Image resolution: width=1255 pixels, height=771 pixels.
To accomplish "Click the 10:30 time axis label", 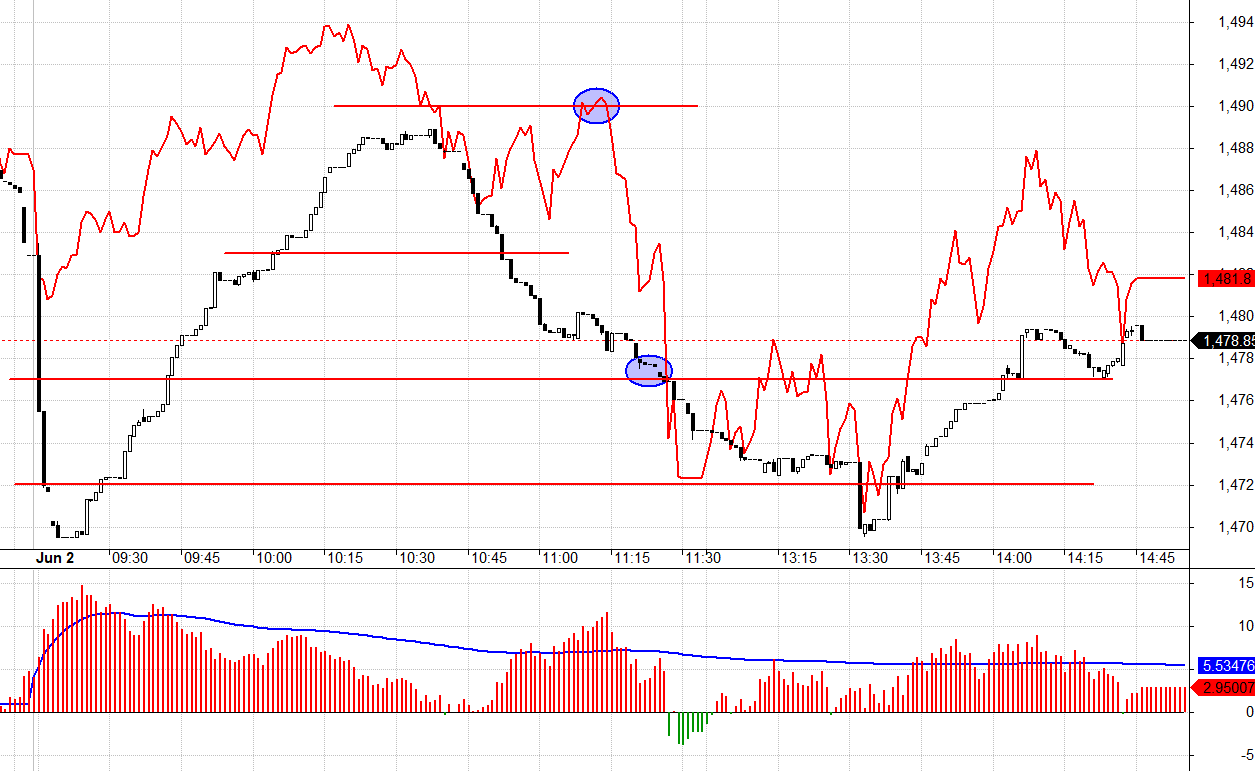I will click(417, 558).
